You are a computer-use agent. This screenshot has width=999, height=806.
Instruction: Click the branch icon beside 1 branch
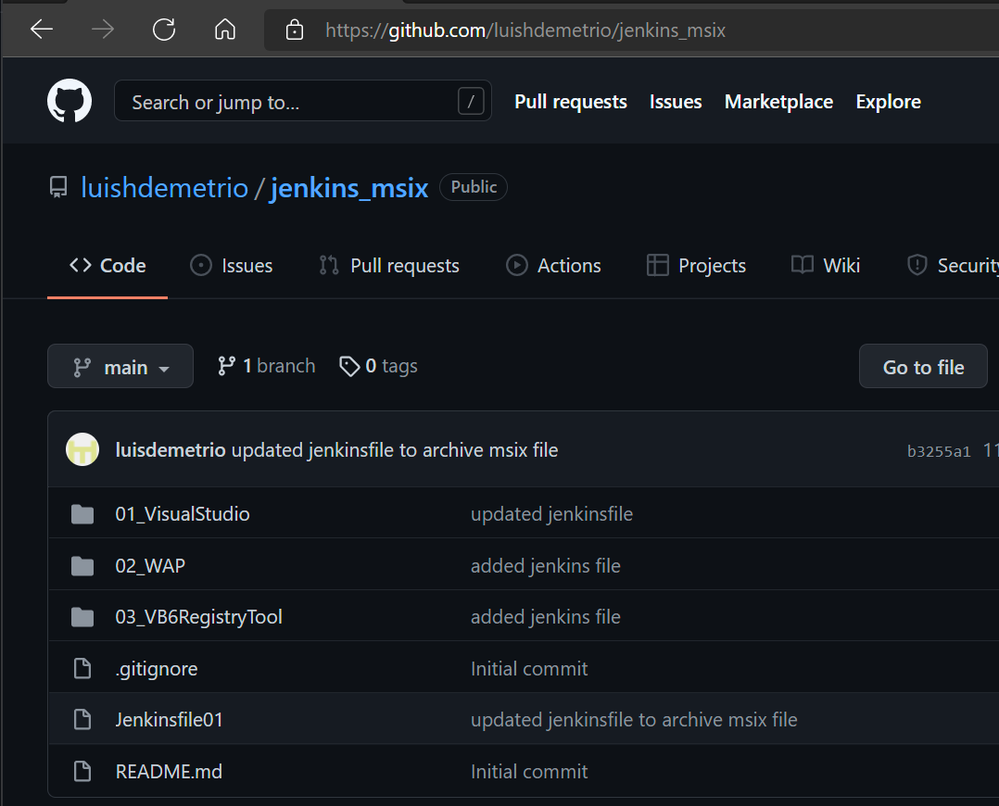[x=226, y=366]
